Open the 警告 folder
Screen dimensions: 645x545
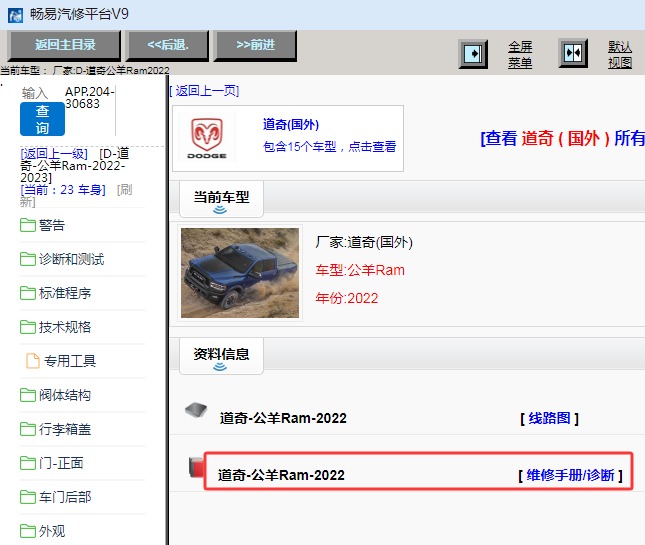pos(51,225)
